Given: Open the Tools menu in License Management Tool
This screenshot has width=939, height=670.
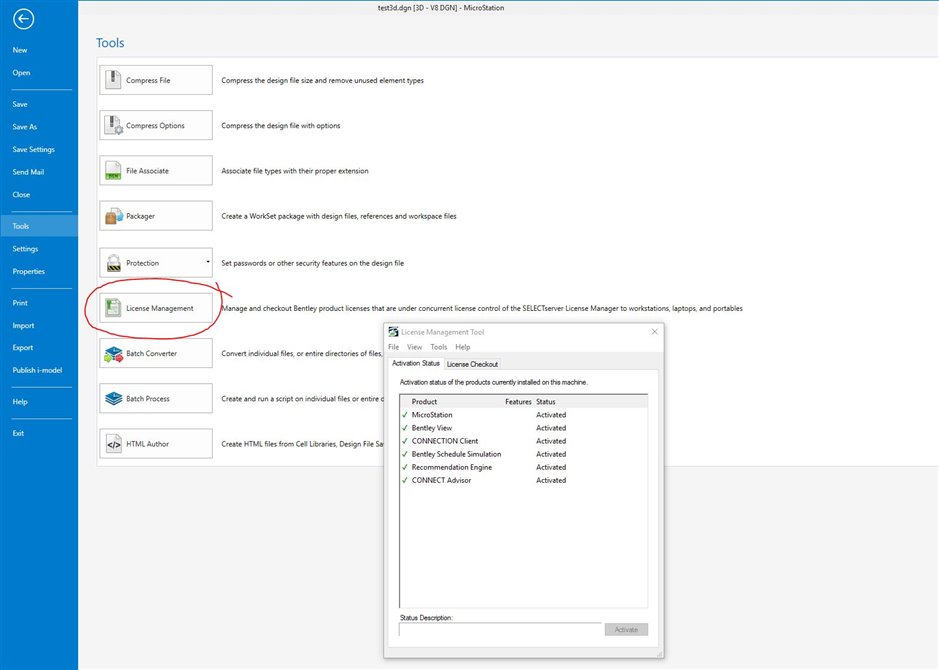Looking at the screenshot, I should 438,347.
